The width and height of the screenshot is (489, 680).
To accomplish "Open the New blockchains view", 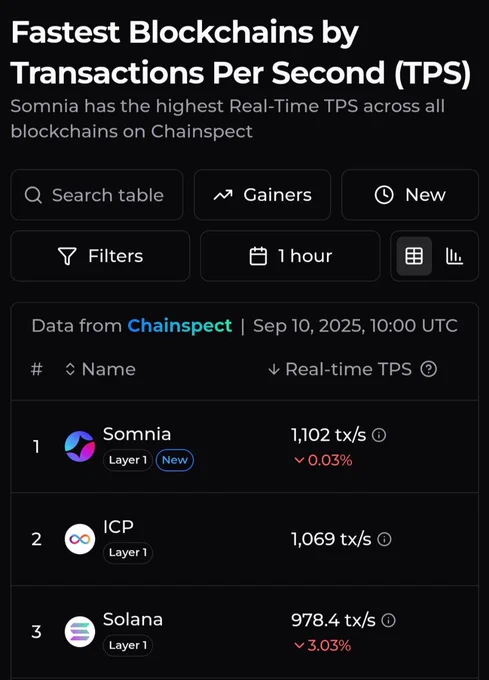I will pos(410,195).
